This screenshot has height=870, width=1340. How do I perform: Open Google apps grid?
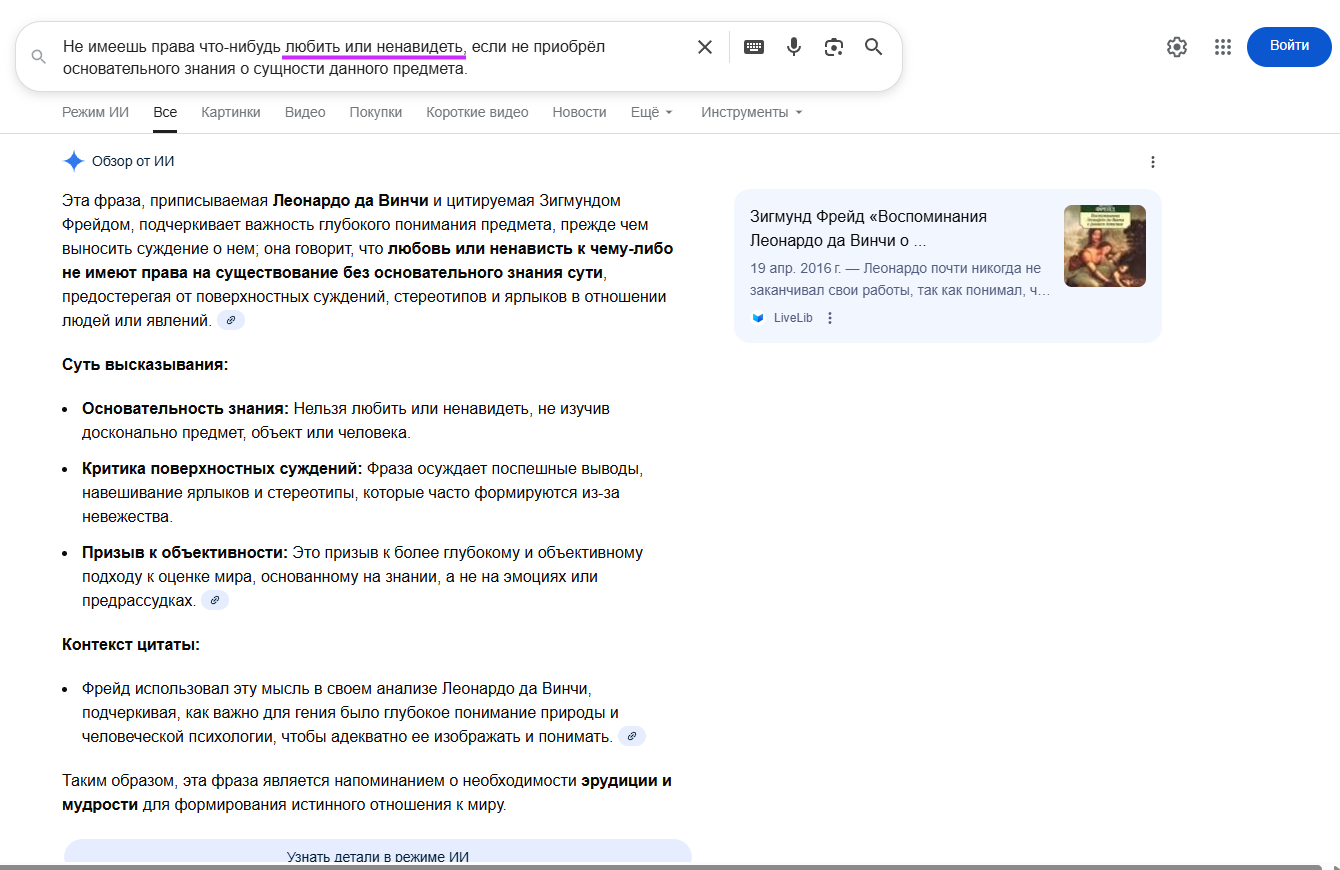pos(1222,47)
